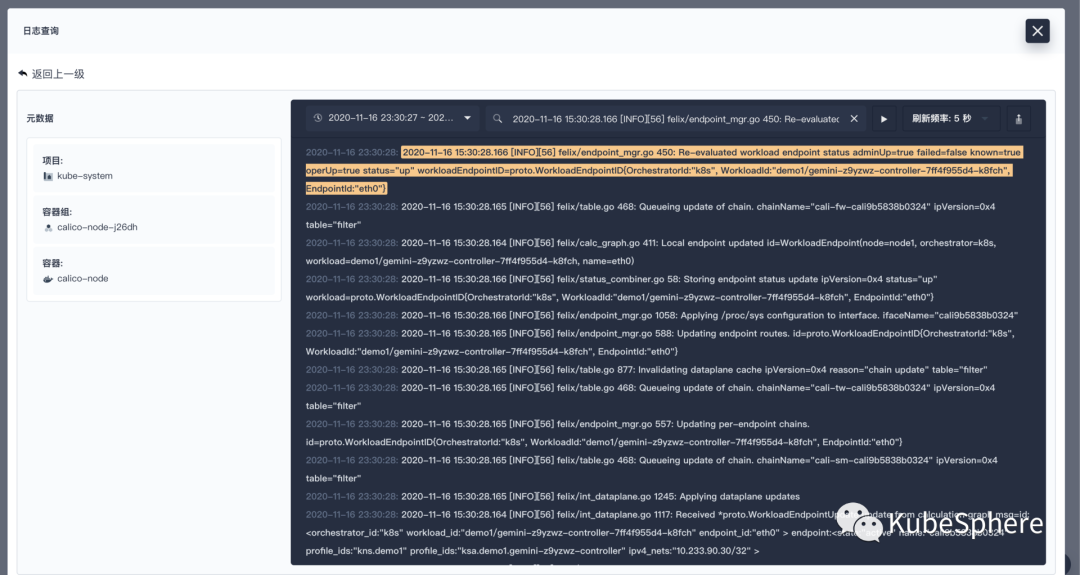Open the 刷新频率 refresh rate dropdown
This screenshot has width=1080, height=575.
[951, 118]
